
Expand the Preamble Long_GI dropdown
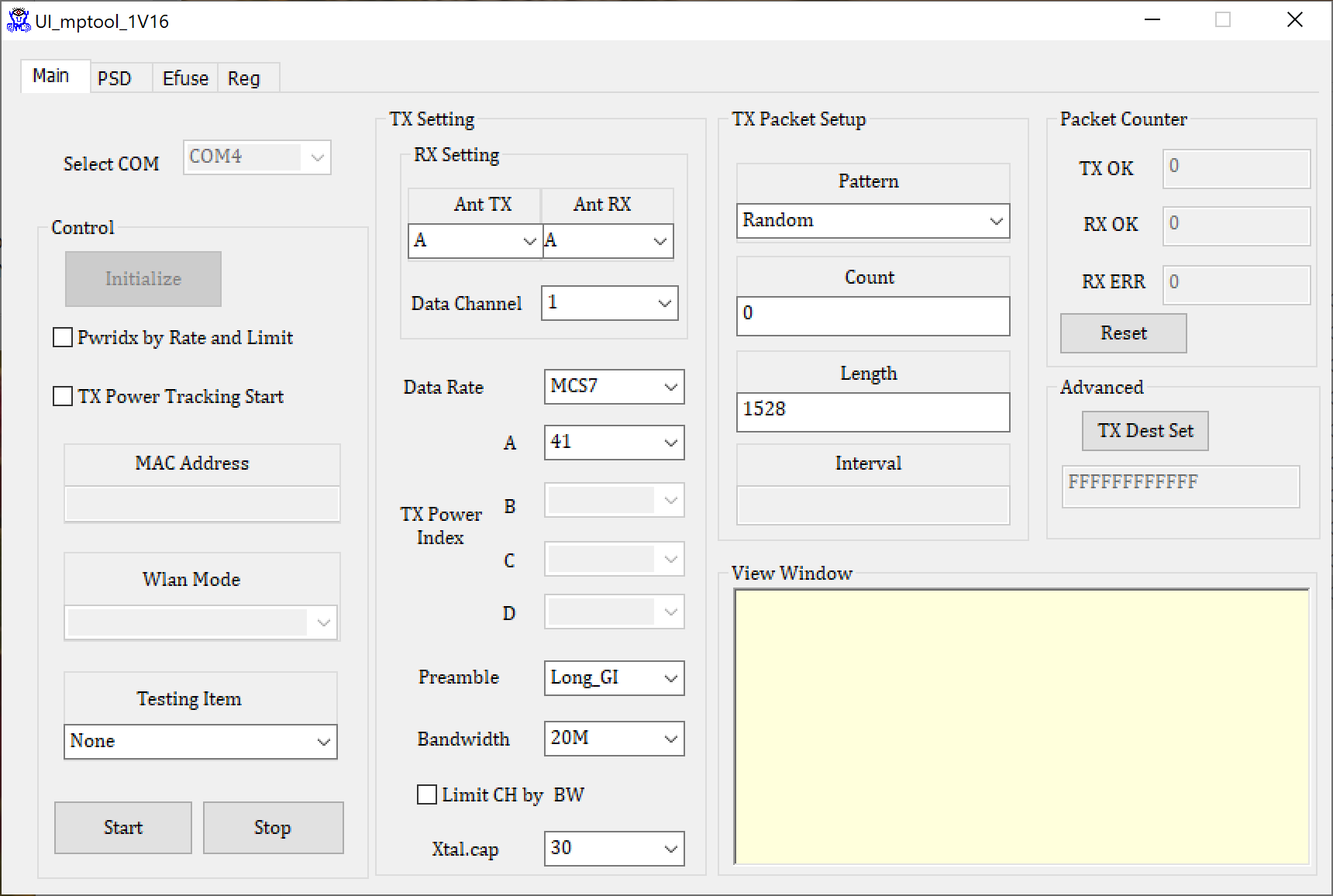coord(614,678)
